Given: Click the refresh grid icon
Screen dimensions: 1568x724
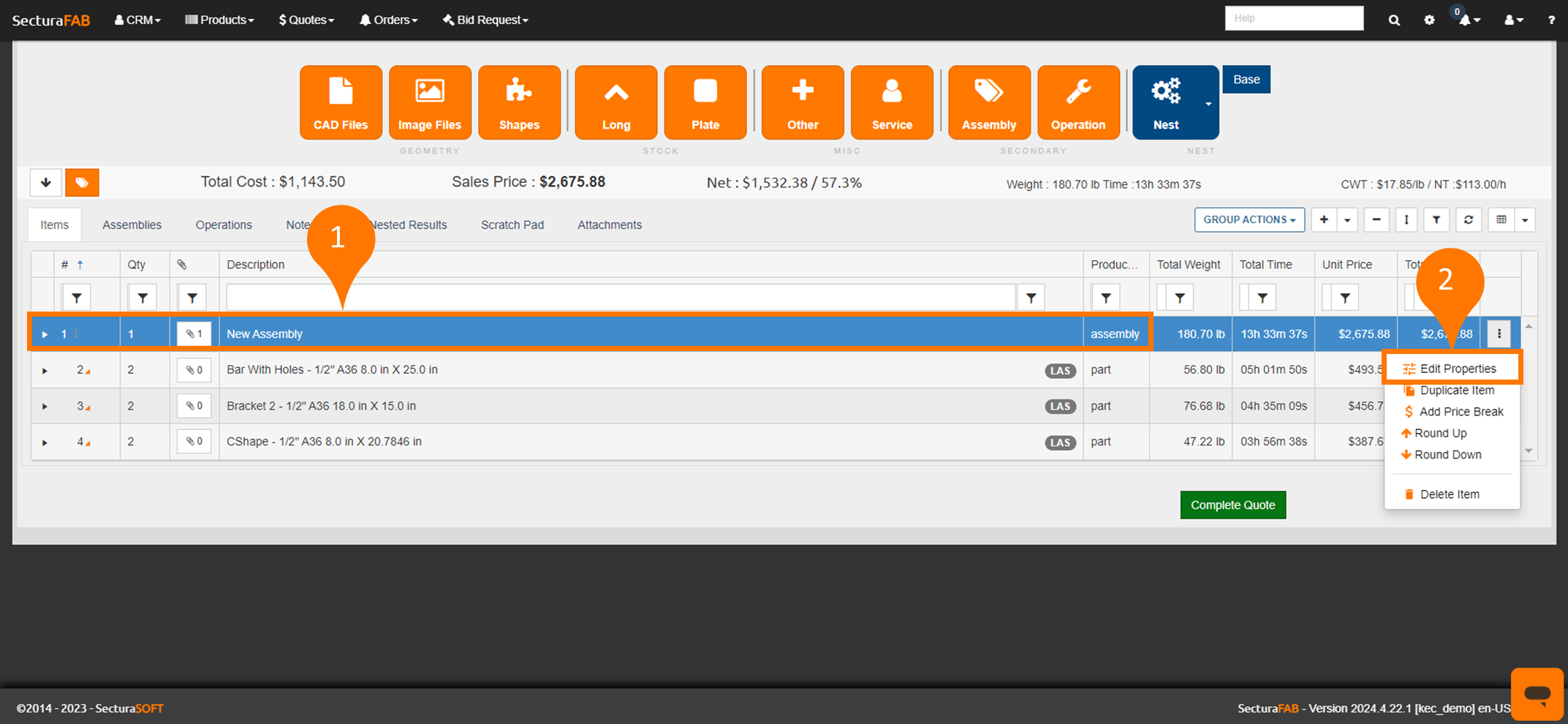Looking at the screenshot, I should click(1468, 220).
